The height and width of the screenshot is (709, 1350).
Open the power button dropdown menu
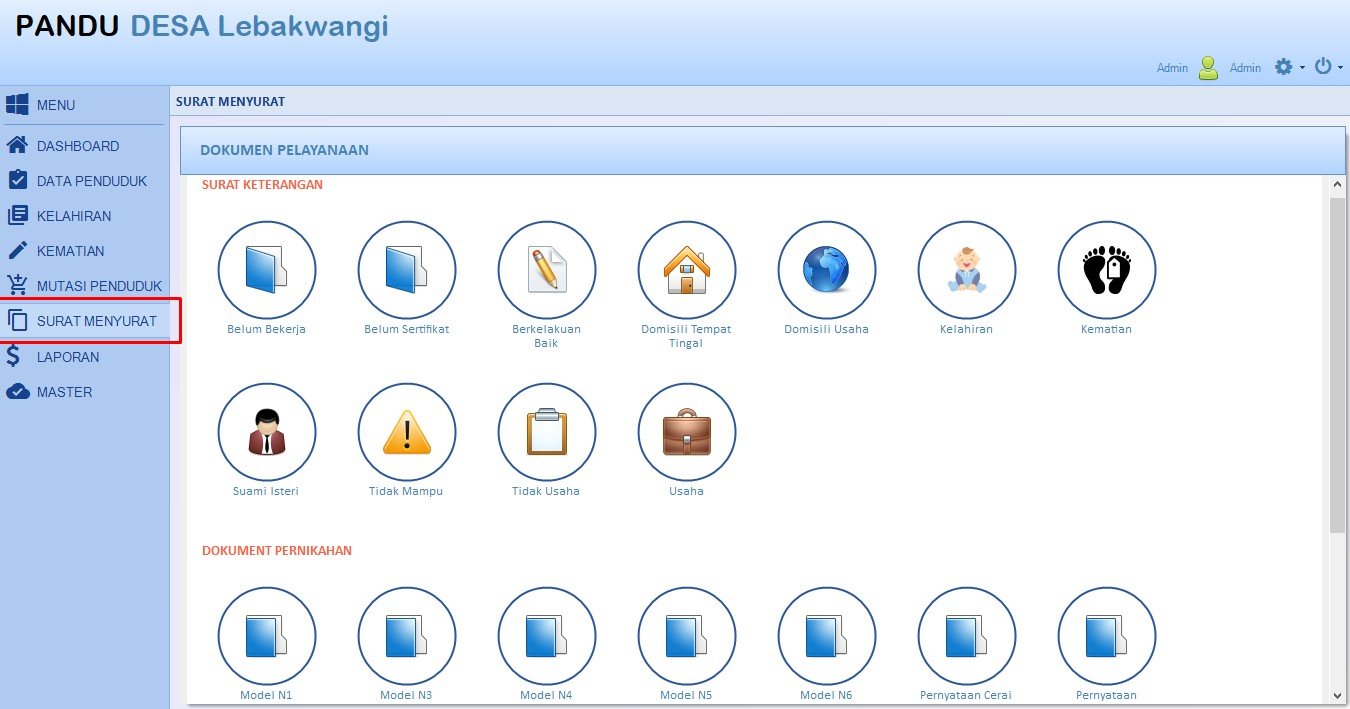pyautogui.click(x=1328, y=67)
